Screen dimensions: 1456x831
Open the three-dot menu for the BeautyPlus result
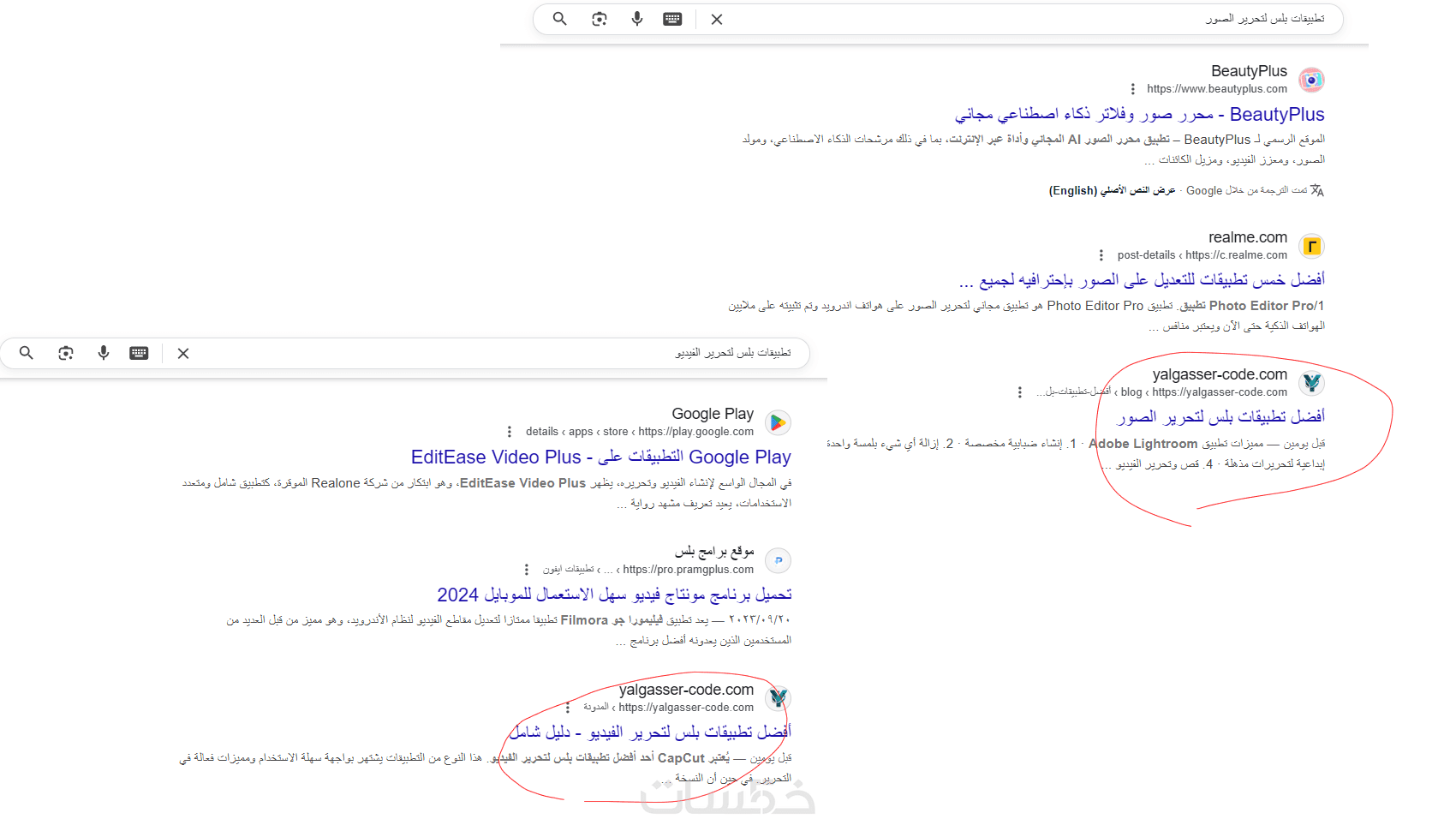1133,89
